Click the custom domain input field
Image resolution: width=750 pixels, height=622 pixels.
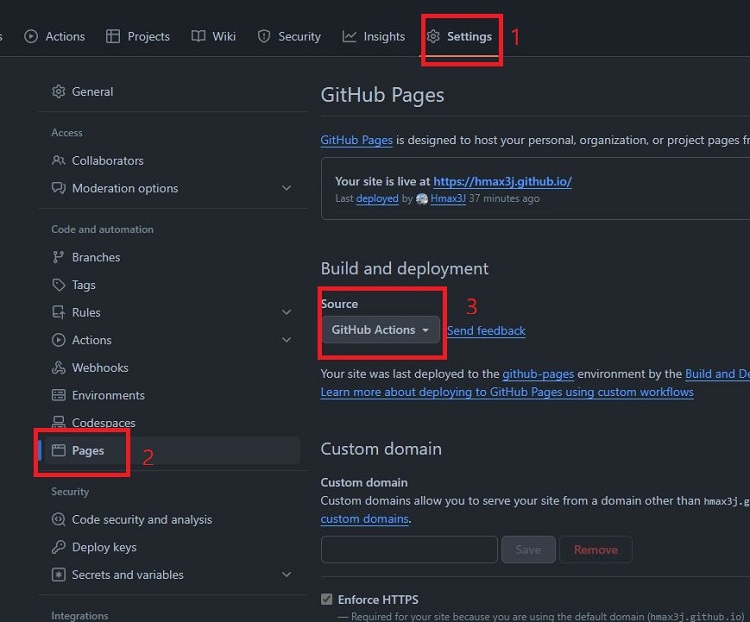[x=409, y=549]
